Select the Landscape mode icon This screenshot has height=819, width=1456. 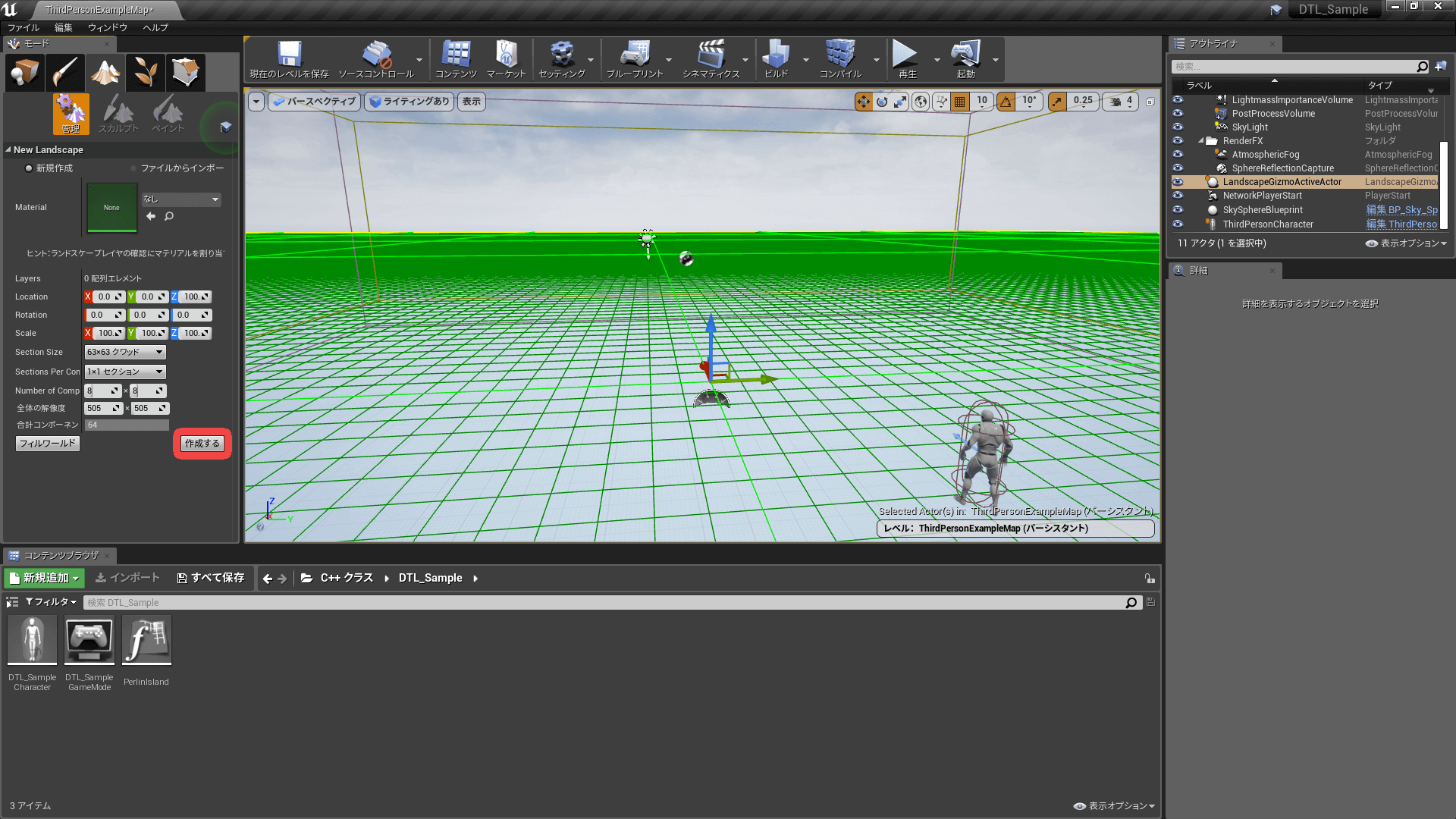click(105, 72)
